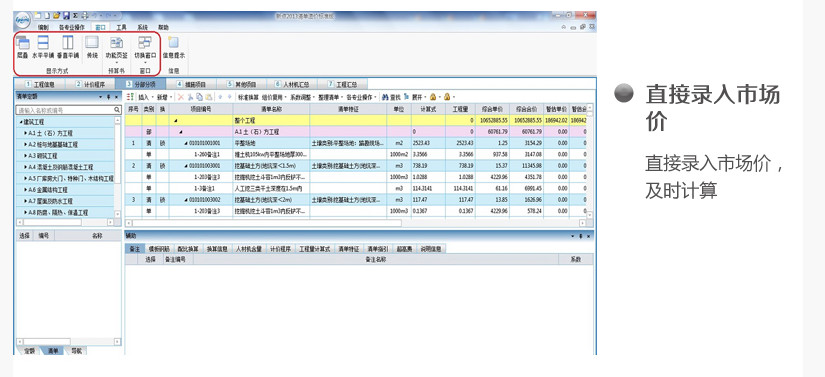This screenshot has width=825, height=377.
Task: Switch to the 7 工程汇总 tab
Action: (x=343, y=84)
